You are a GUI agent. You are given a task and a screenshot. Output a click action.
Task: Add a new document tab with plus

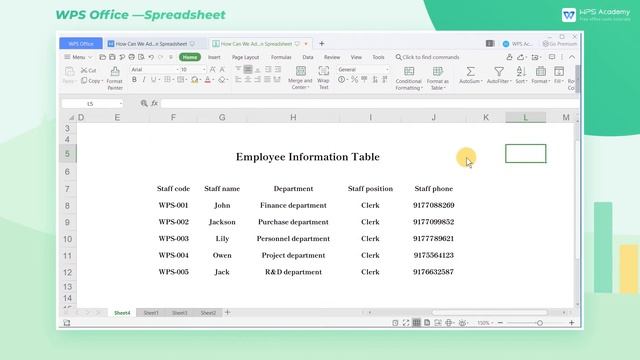tap(322, 43)
